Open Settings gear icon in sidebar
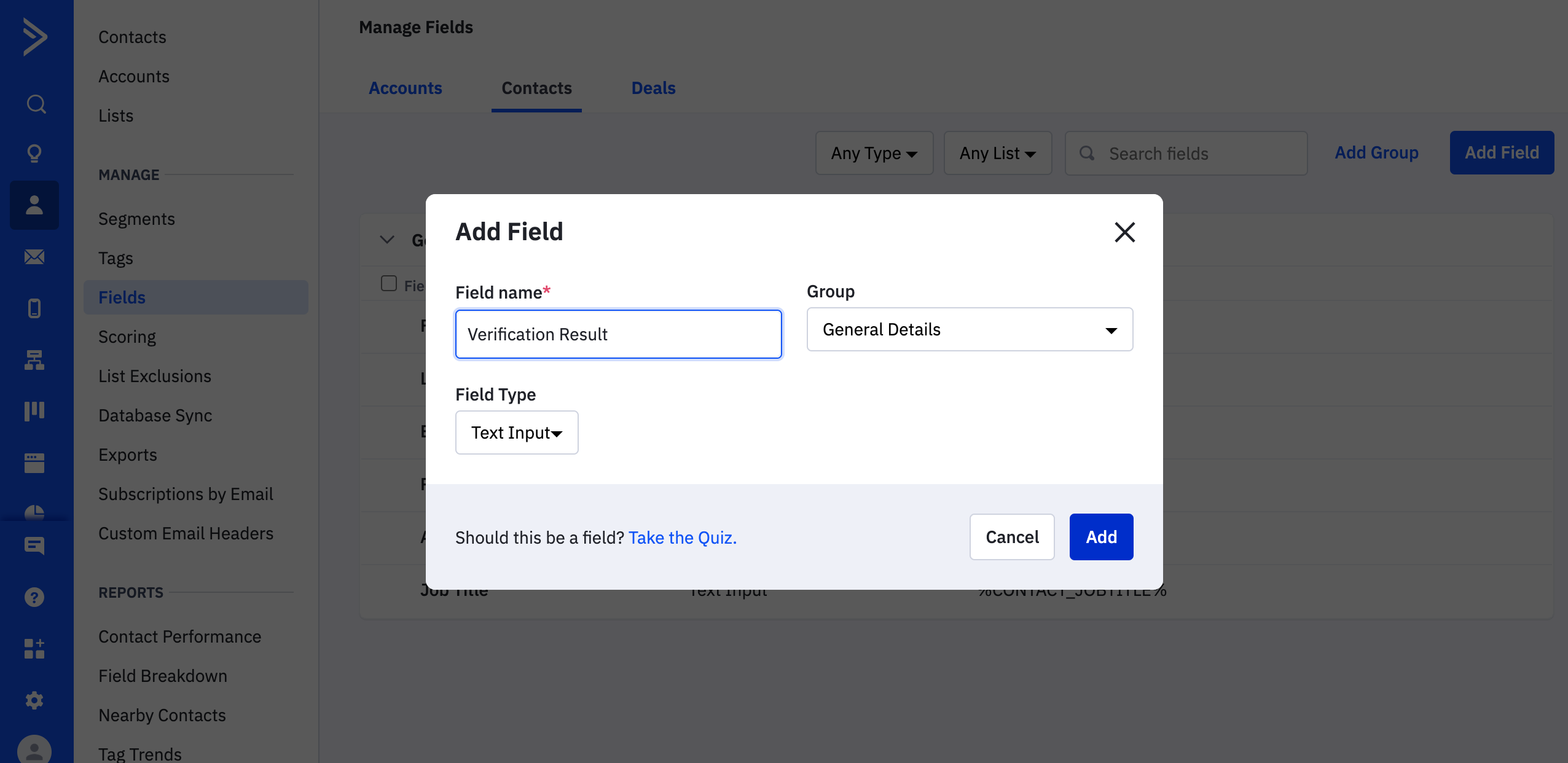Screen dimensions: 1568x763 coord(34,700)
